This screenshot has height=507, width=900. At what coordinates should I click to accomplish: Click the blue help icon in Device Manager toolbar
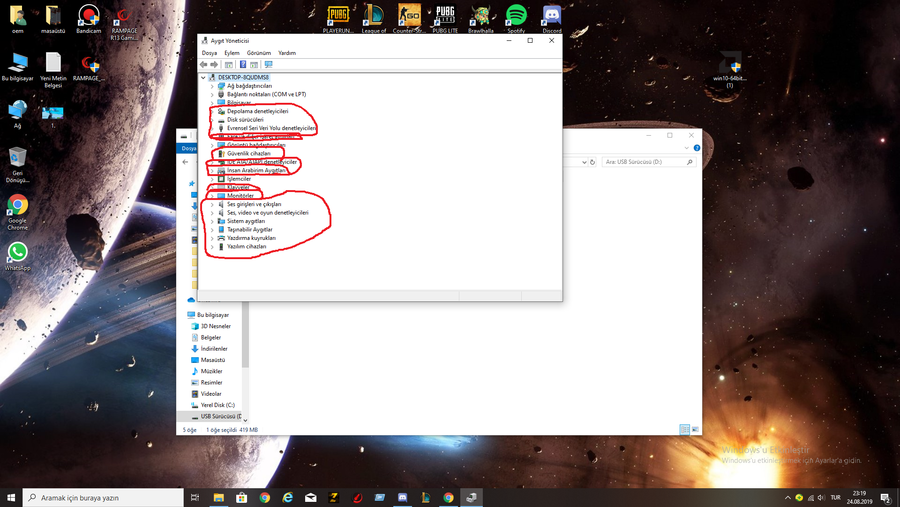242,65
